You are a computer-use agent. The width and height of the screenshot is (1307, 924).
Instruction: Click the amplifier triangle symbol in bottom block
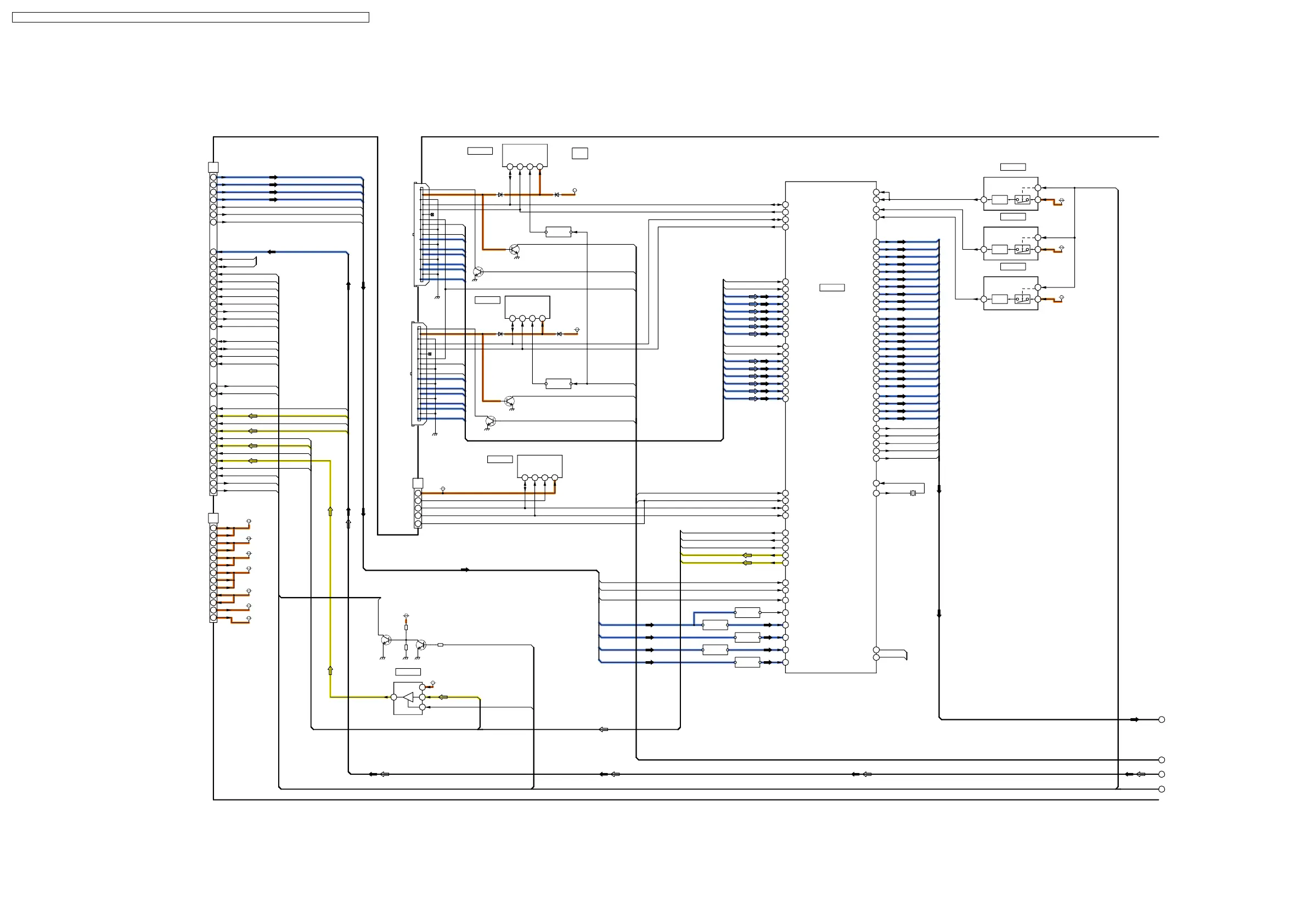pyautogui.click(x=408, y=697)
